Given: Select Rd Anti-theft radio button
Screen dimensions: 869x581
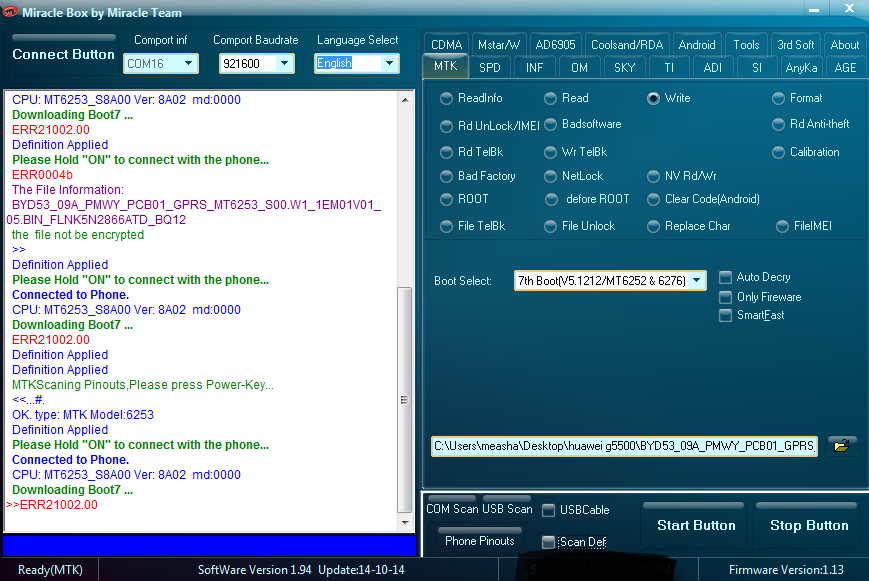Looking at the screenshot, I should click(x=810, y=124).
